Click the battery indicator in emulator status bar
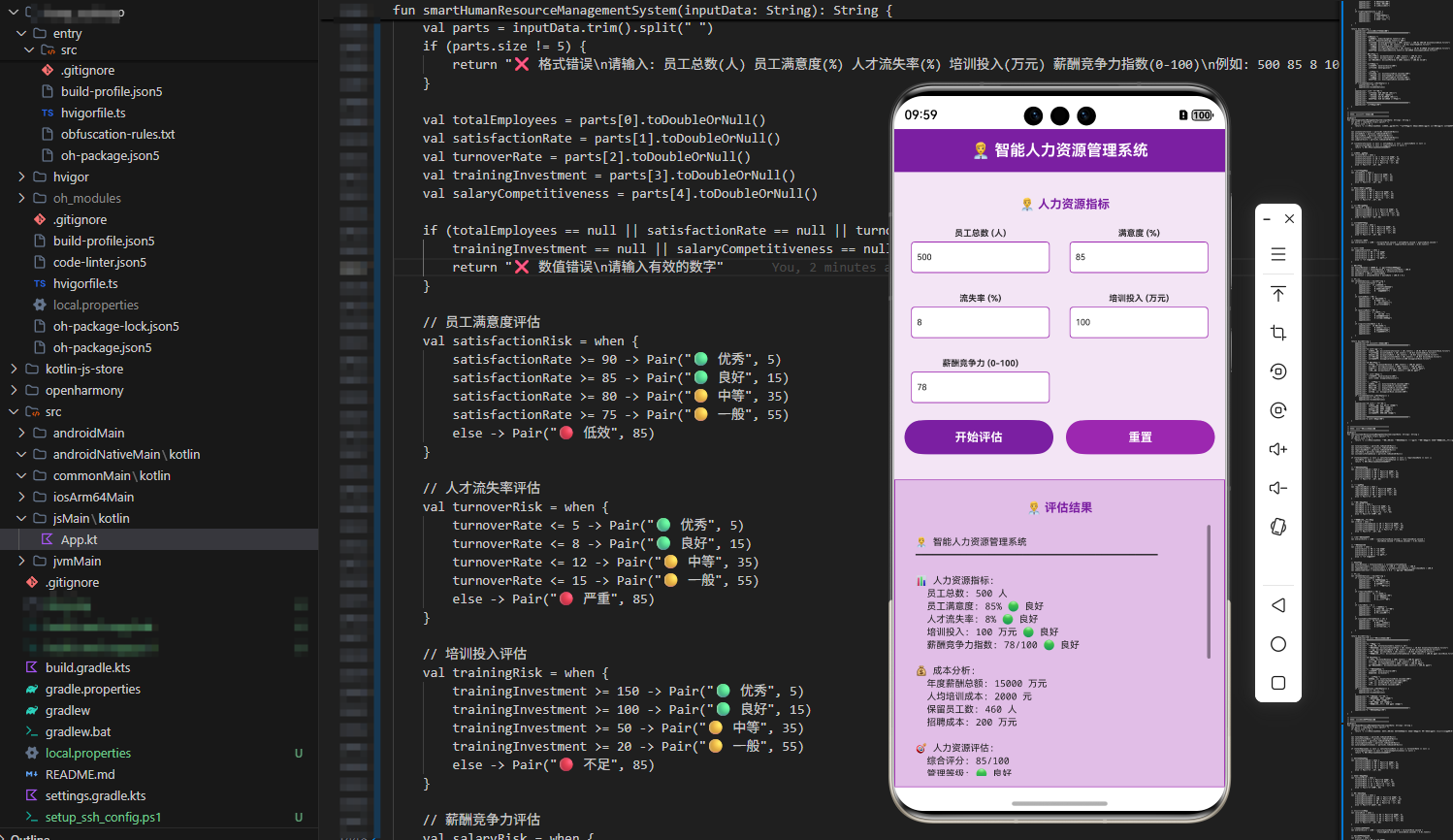Viewport: 1453px width, 840px height. point(1203,114)
